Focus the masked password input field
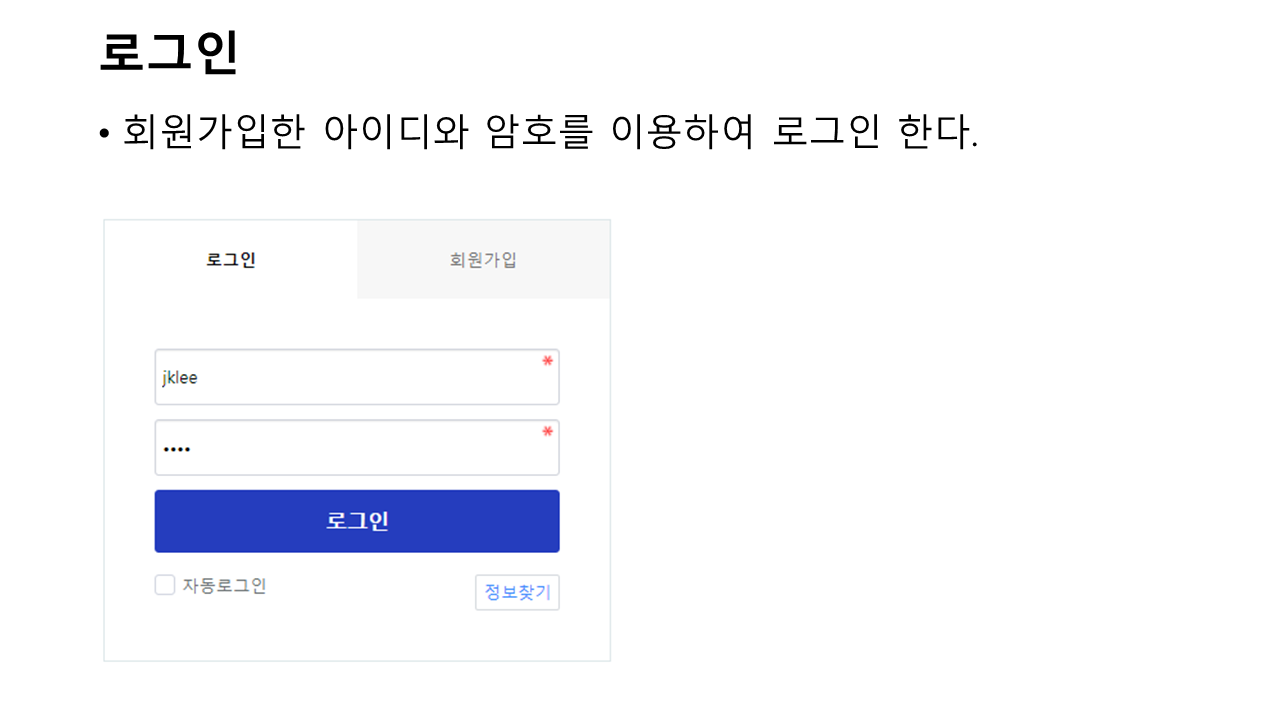The height and width of the screenshot is (720, 1280). click(x=356, y=448)
